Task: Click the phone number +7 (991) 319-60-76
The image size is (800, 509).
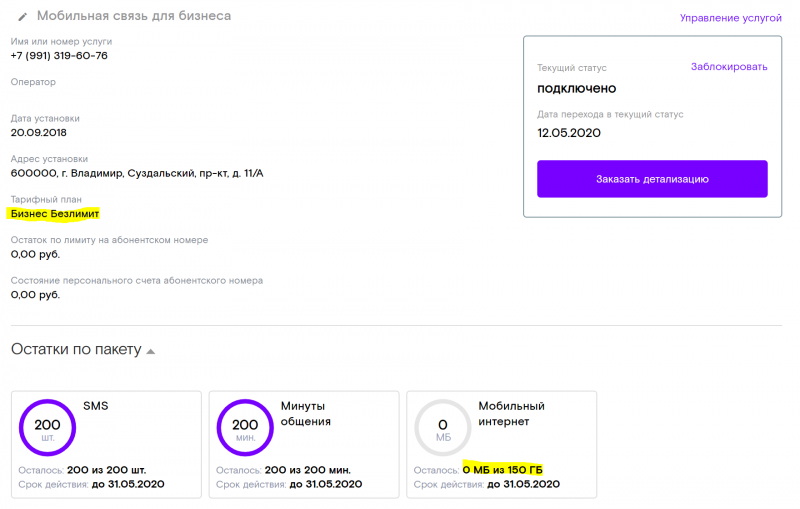Action: click(59, 56)
